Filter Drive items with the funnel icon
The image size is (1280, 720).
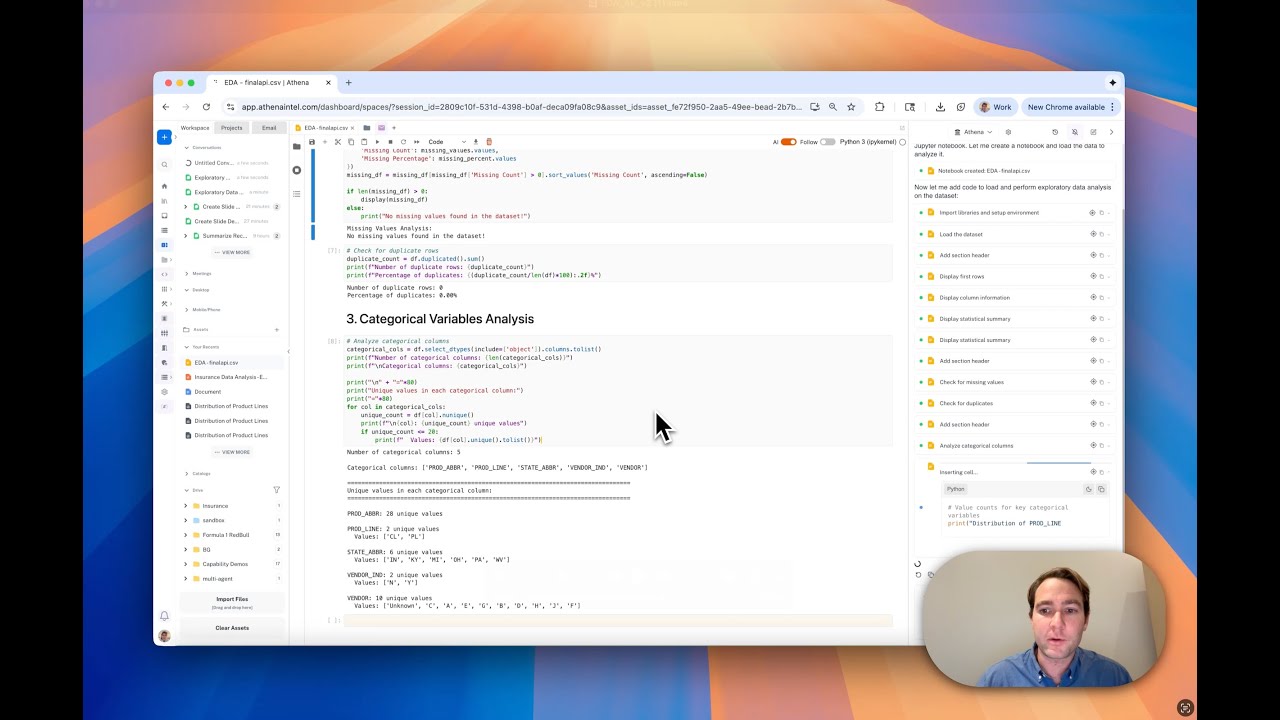click(x=277, y=490)
